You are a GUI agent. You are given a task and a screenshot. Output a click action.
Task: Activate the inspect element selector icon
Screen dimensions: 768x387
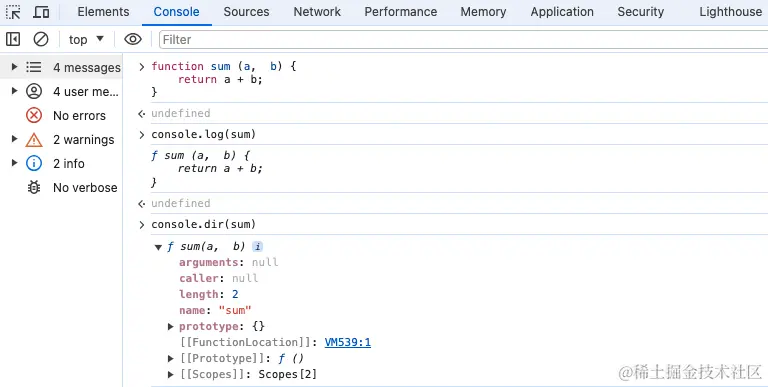[13, 12]
